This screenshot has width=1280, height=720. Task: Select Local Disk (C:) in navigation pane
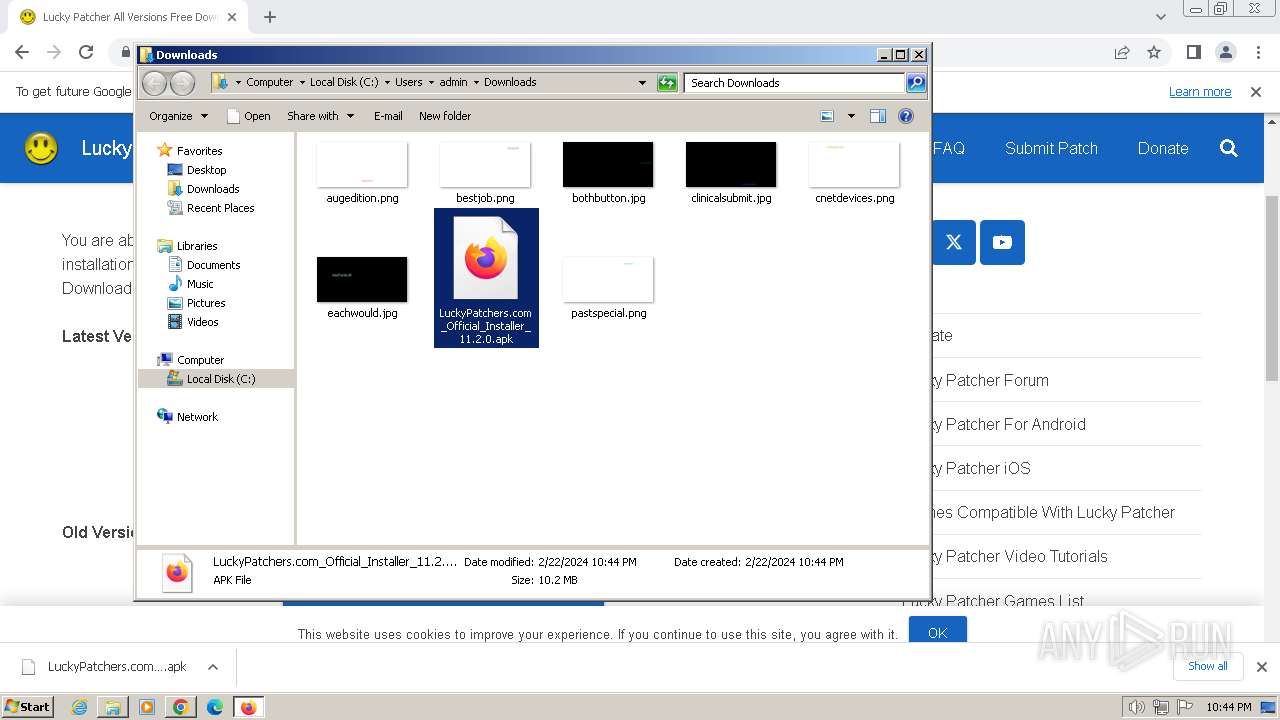pos(220,379)
